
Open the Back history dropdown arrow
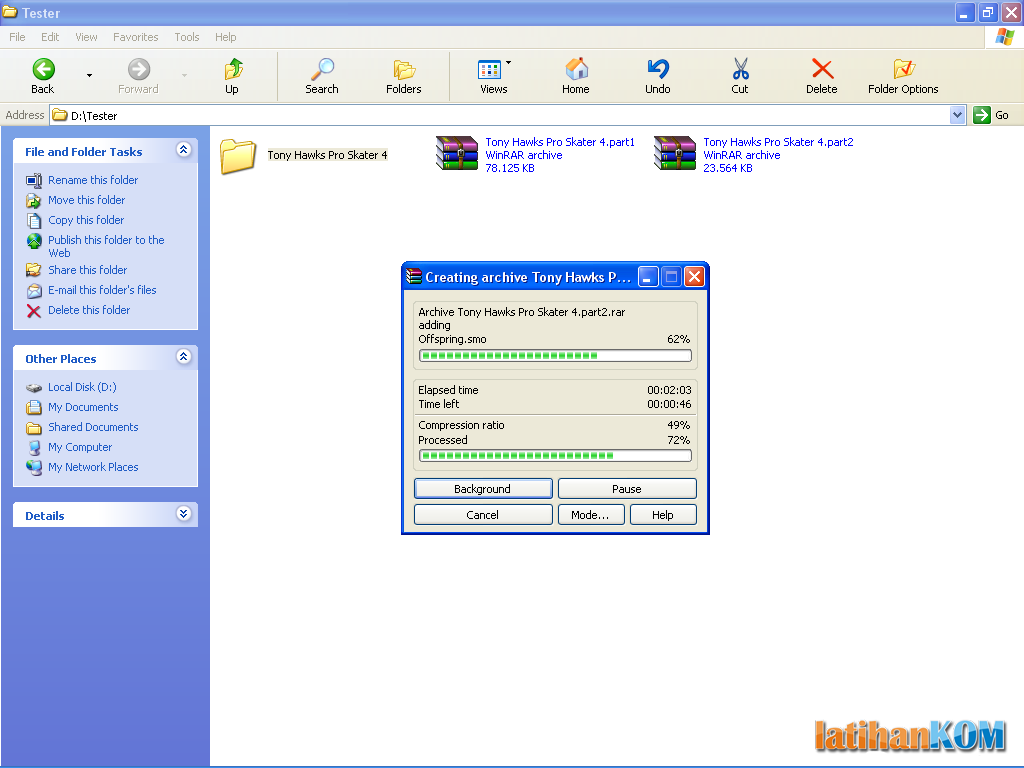point(89,76)
